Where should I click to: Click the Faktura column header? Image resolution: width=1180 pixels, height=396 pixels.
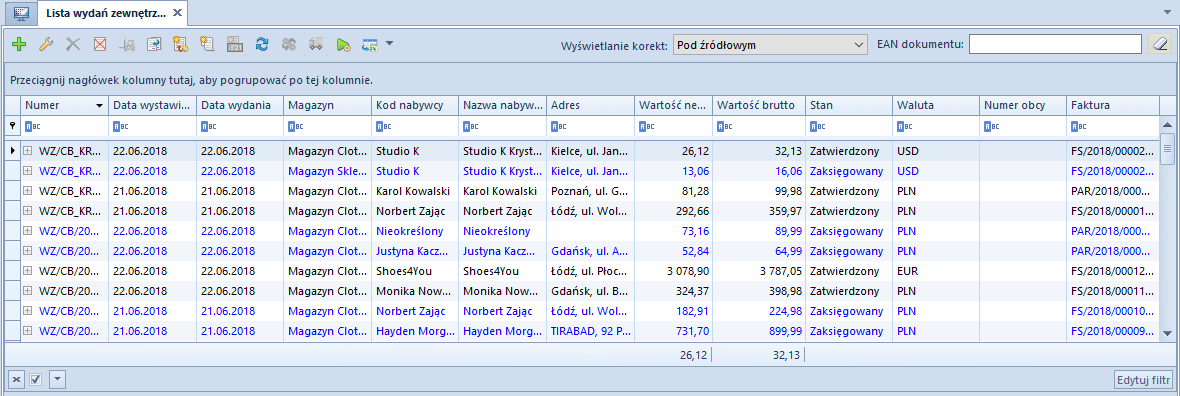(x=1113, y=105)
